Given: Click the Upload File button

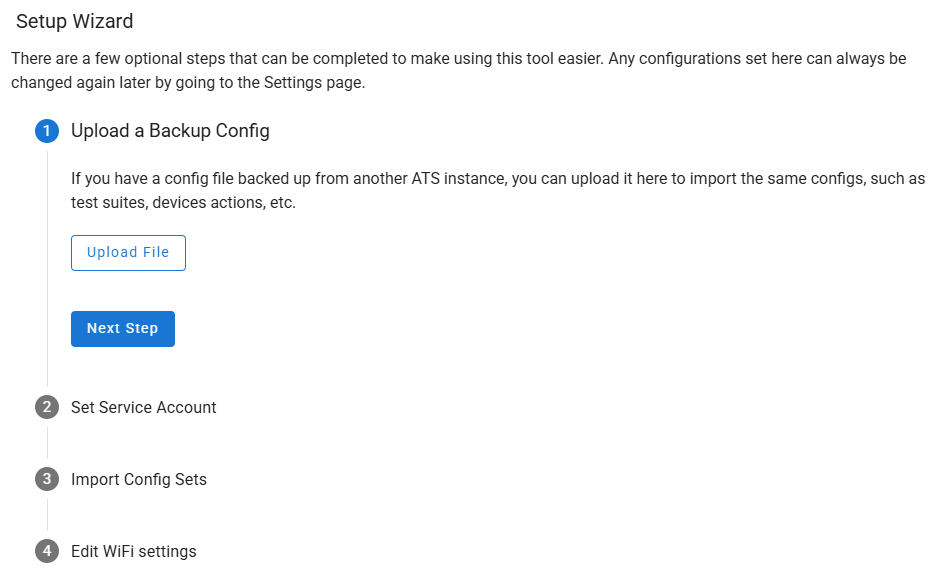Looking at the screenshot, I should (128, 253).
